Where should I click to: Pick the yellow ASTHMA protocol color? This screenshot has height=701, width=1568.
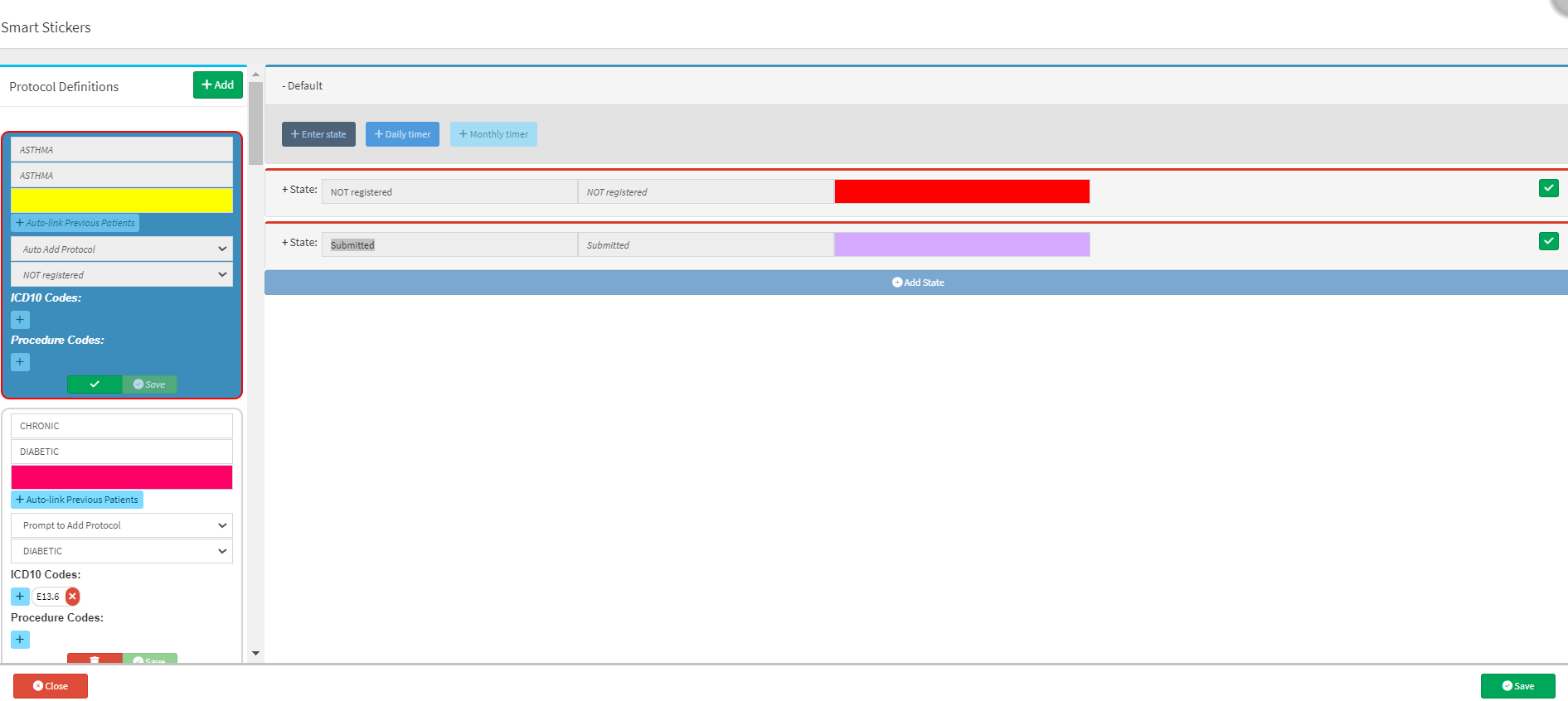[122, 201]
